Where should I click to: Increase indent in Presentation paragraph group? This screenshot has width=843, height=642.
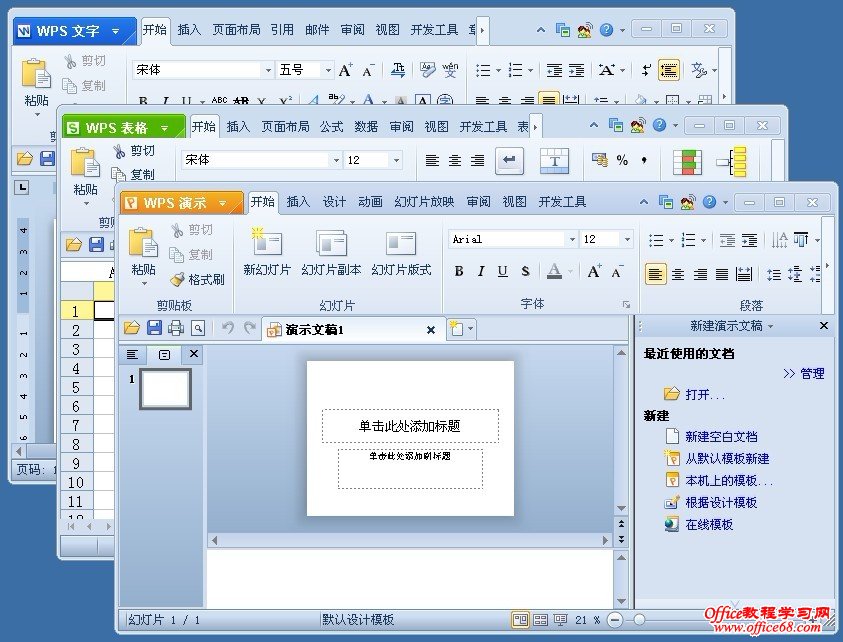coord(749,240)
